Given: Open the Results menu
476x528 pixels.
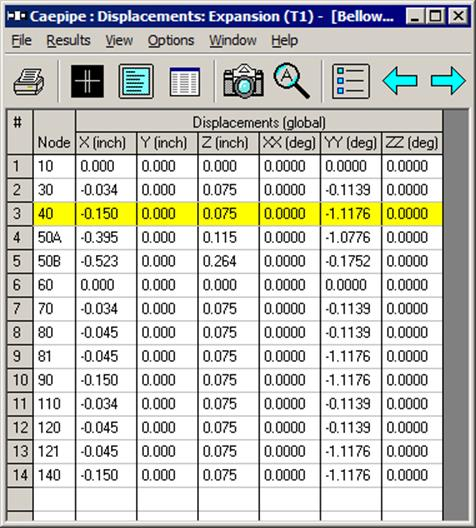Looking at the screenshot, I should pos(68,40).
